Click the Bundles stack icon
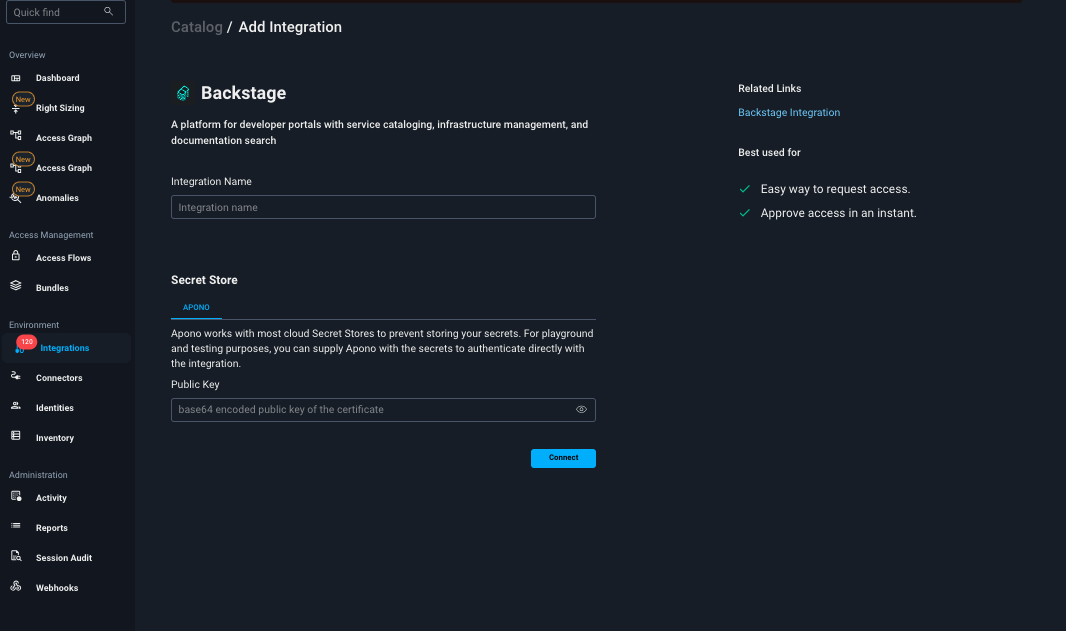Screen dimensions: 1066x631 pyautogui.click(x=16, y=287)
